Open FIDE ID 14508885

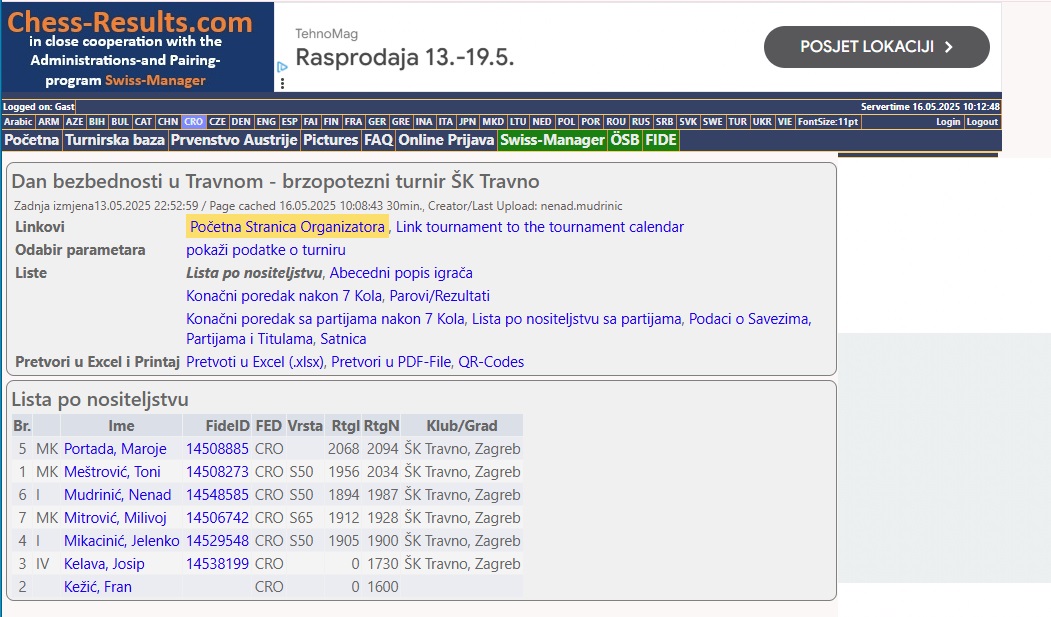[217, 449]
